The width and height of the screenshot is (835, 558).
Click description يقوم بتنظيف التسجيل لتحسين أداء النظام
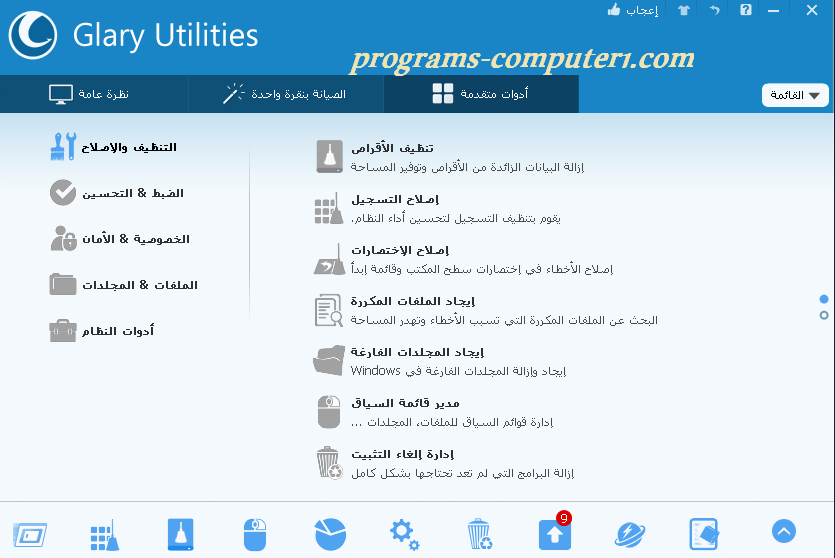(456, 218)
